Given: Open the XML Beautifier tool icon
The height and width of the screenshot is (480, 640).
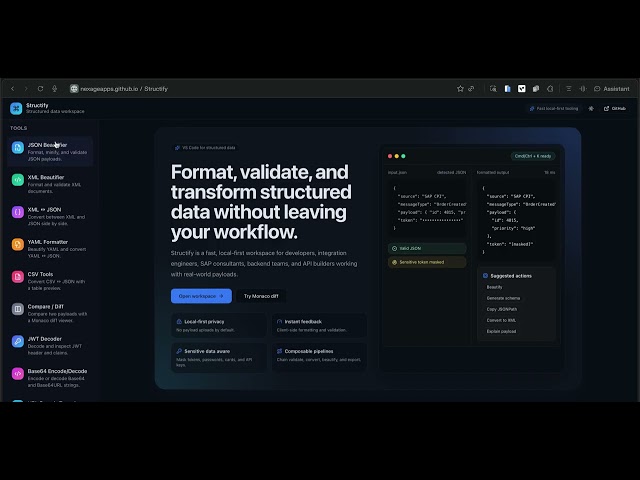Looking at the screenshot, I should [18, 180].
